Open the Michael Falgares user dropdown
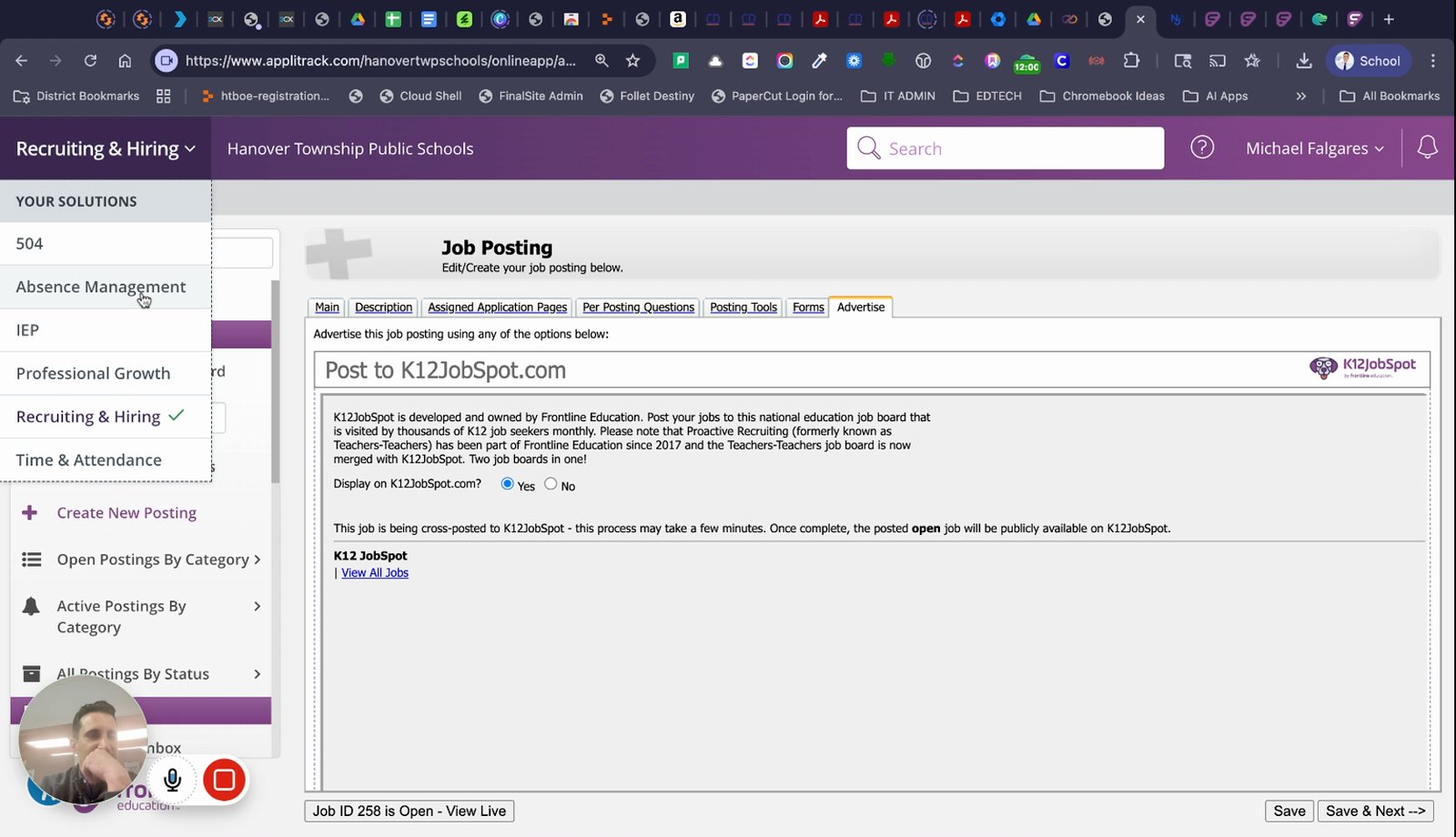This screenshot has height=837, width=1456. click(1314, 148)
